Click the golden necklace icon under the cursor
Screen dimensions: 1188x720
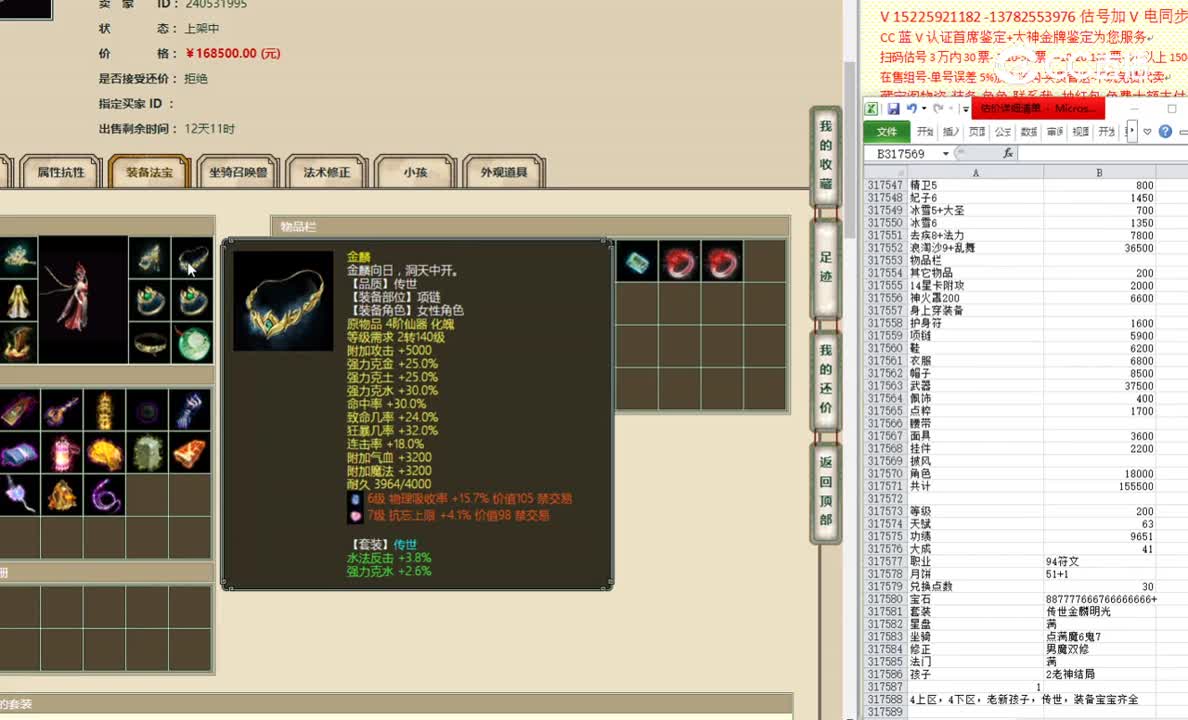click(x=193, y=258)
